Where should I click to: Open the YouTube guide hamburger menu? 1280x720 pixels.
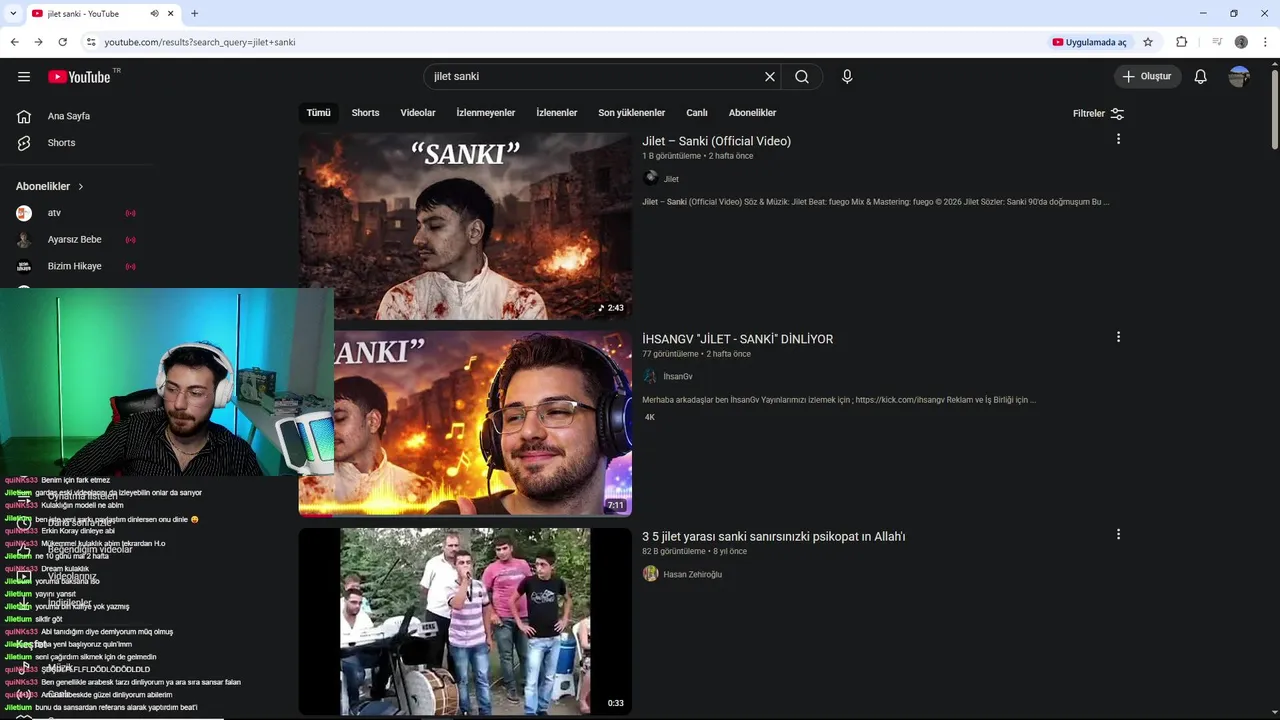pos(24,77)
